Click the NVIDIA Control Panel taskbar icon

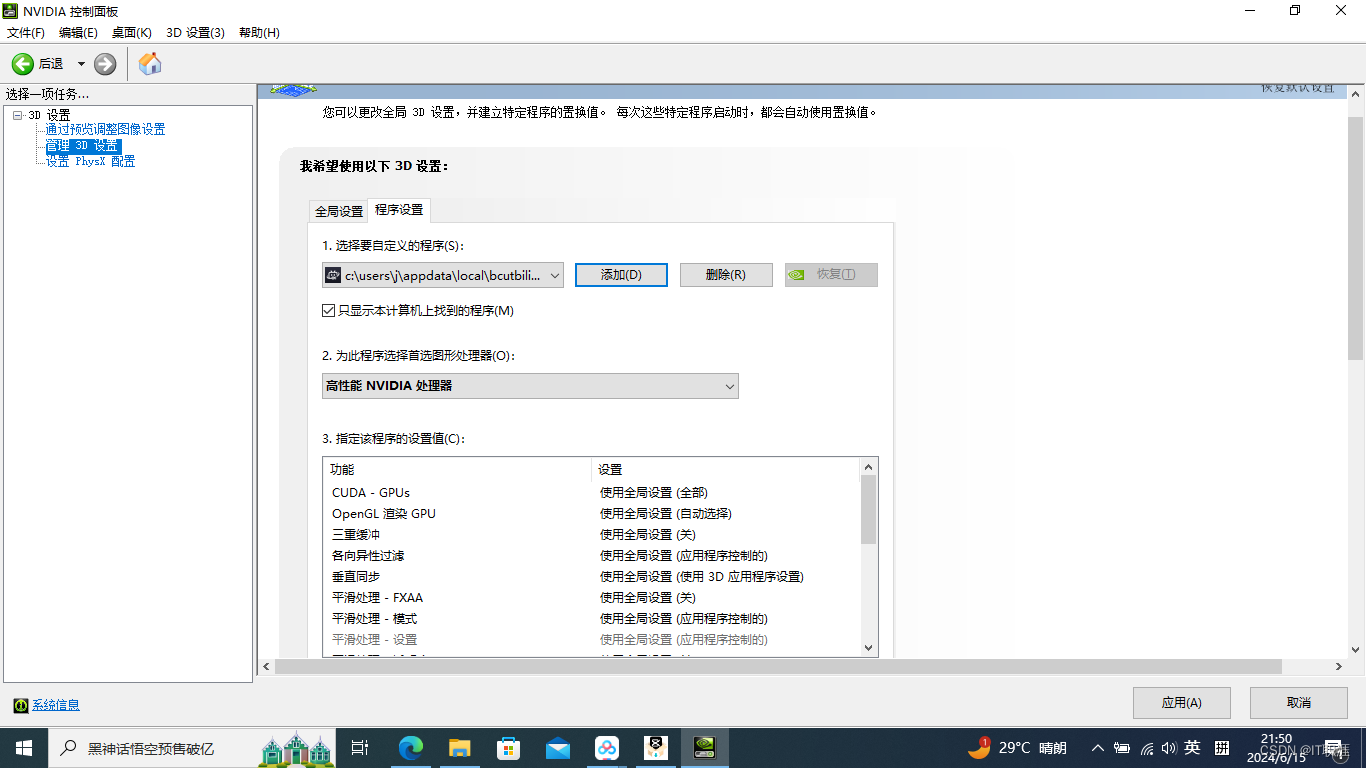704,748
